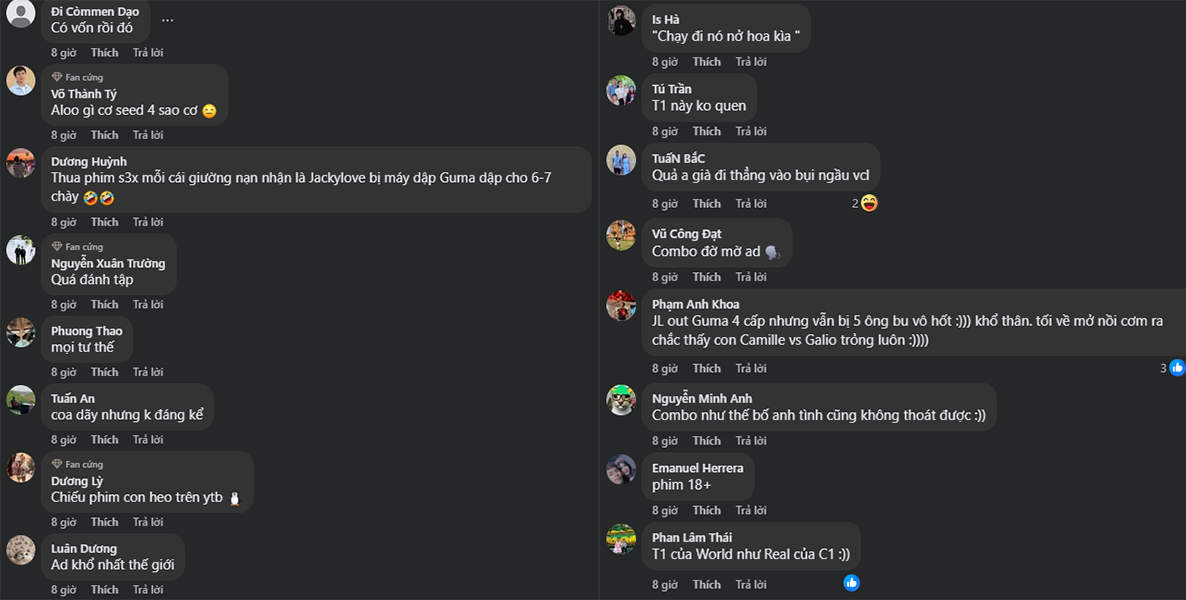Click Tú Trần's name link
The height and width of the screenshot is (600, 1186).
coord(672,89)
